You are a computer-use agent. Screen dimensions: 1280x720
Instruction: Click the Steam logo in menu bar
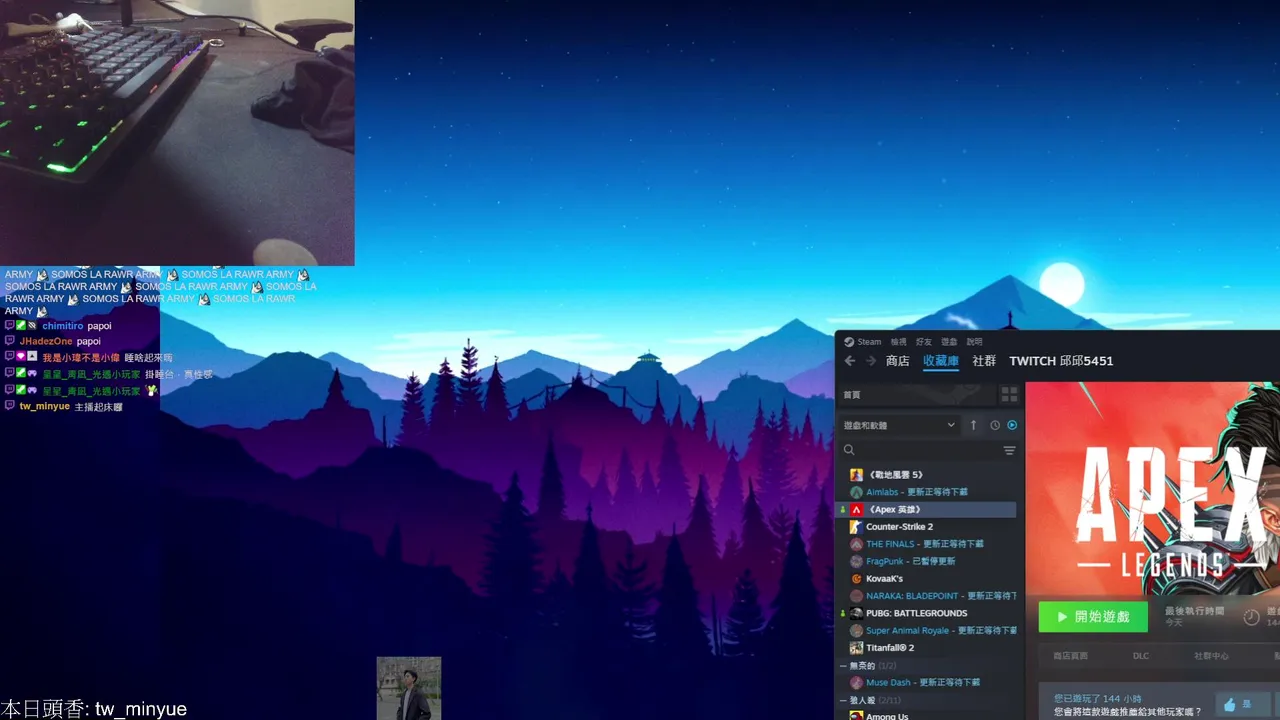849,342
